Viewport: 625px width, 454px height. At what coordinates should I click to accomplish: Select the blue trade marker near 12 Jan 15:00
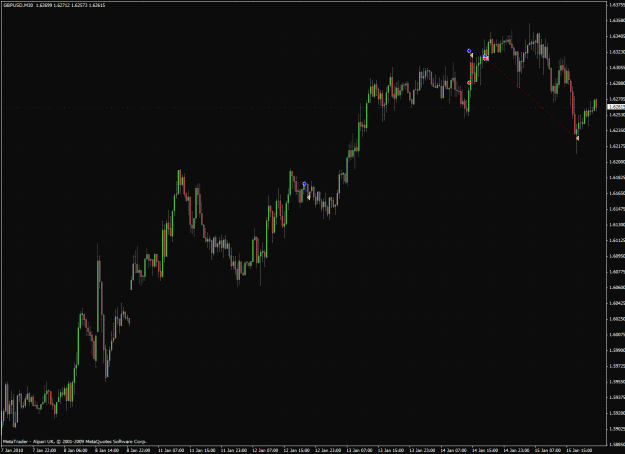(305, 184)
